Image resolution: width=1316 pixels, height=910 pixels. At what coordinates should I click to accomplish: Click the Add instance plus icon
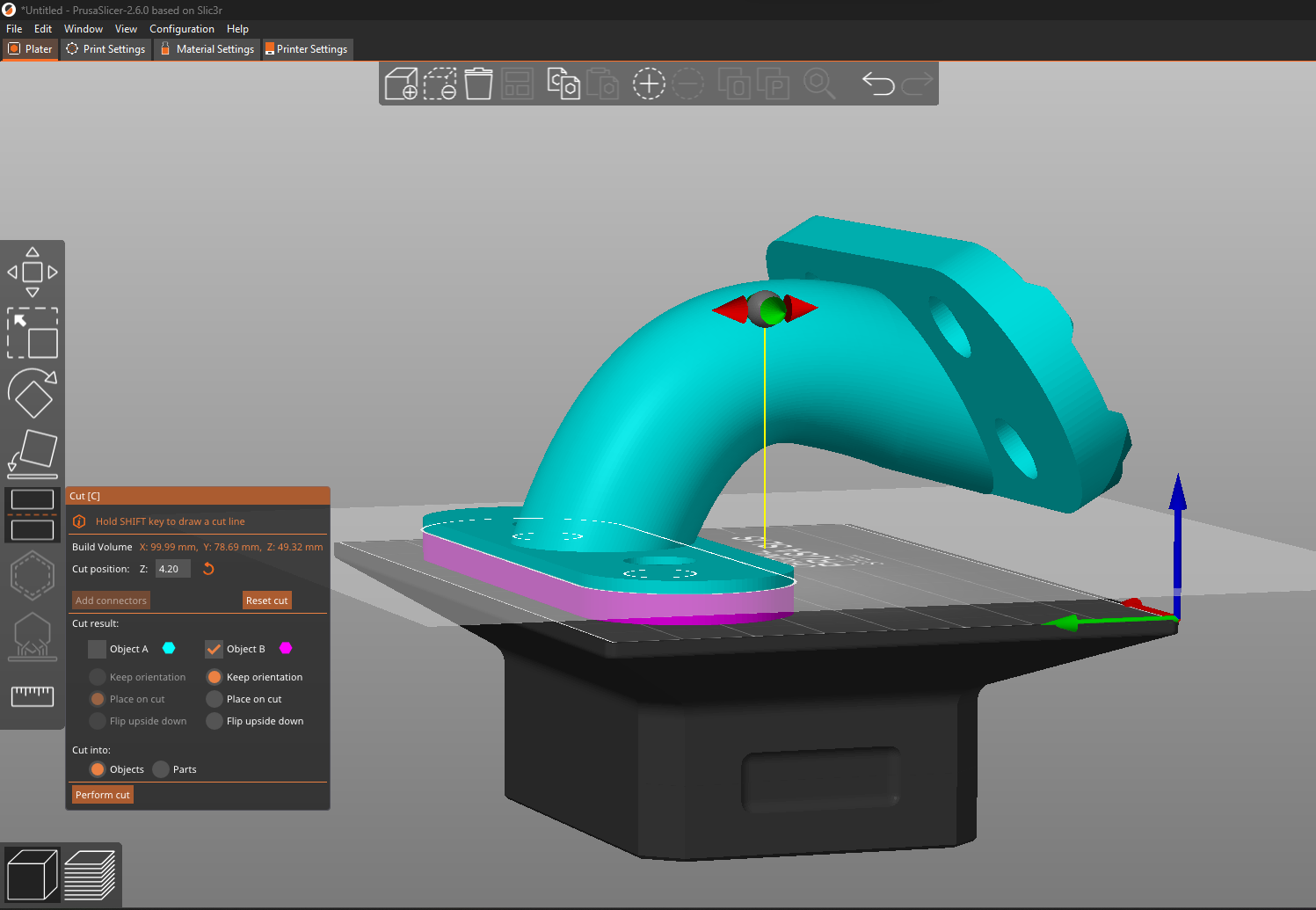(x=649, y=84)
